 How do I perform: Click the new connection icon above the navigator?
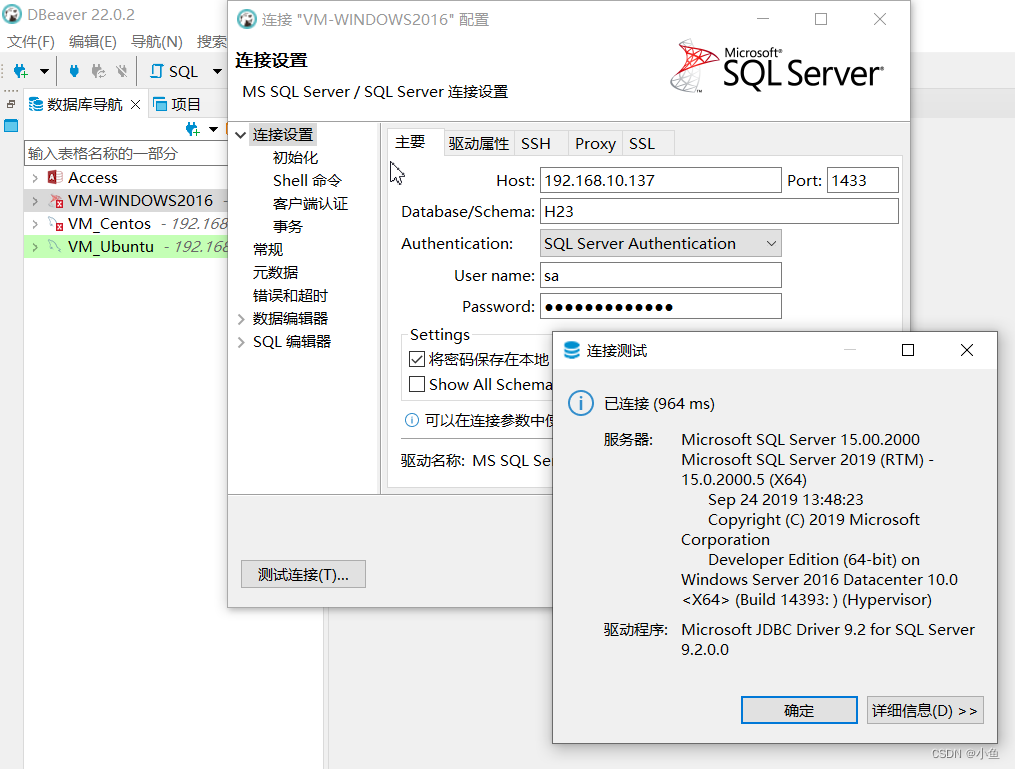[191, 129]
